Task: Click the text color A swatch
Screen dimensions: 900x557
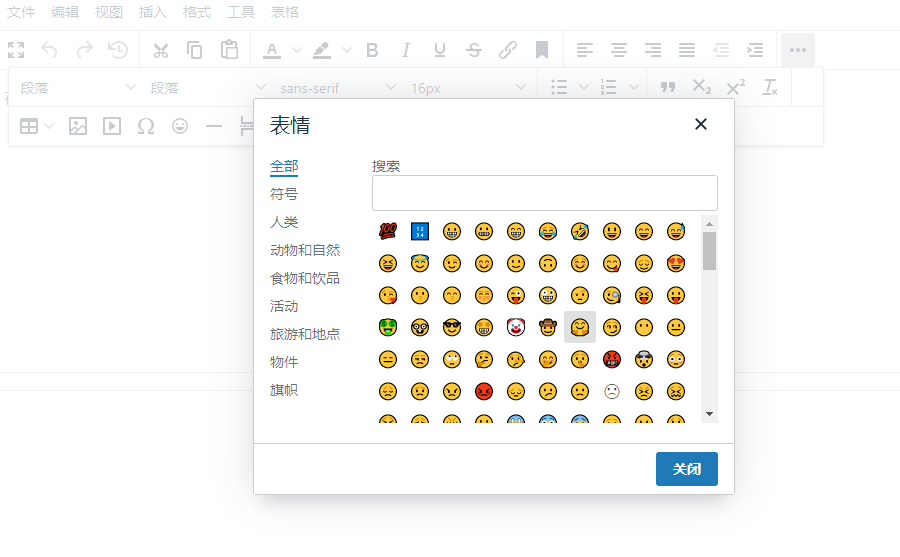Action: click(271, 50)
